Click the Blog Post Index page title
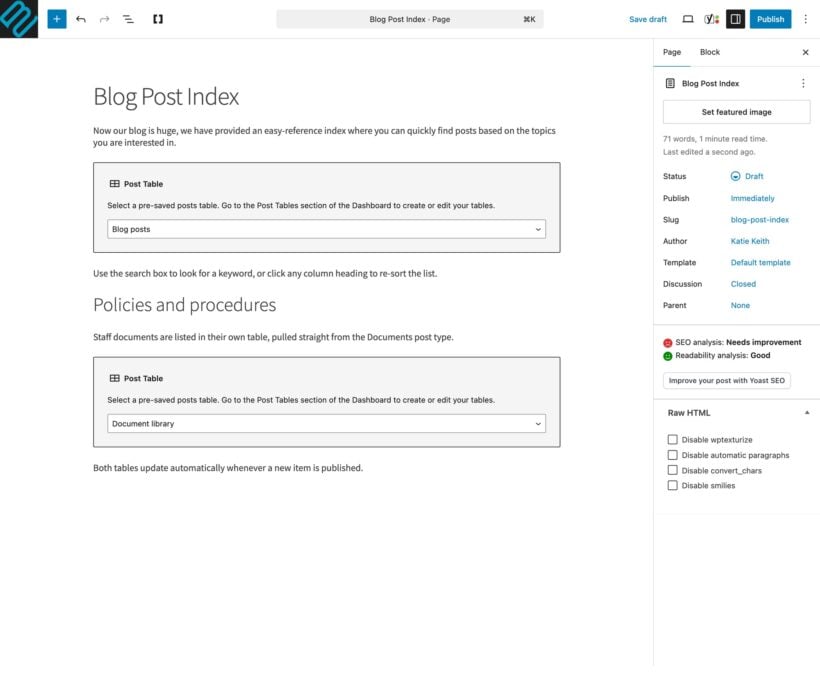The image size is (820, 681). coord(166,97)
